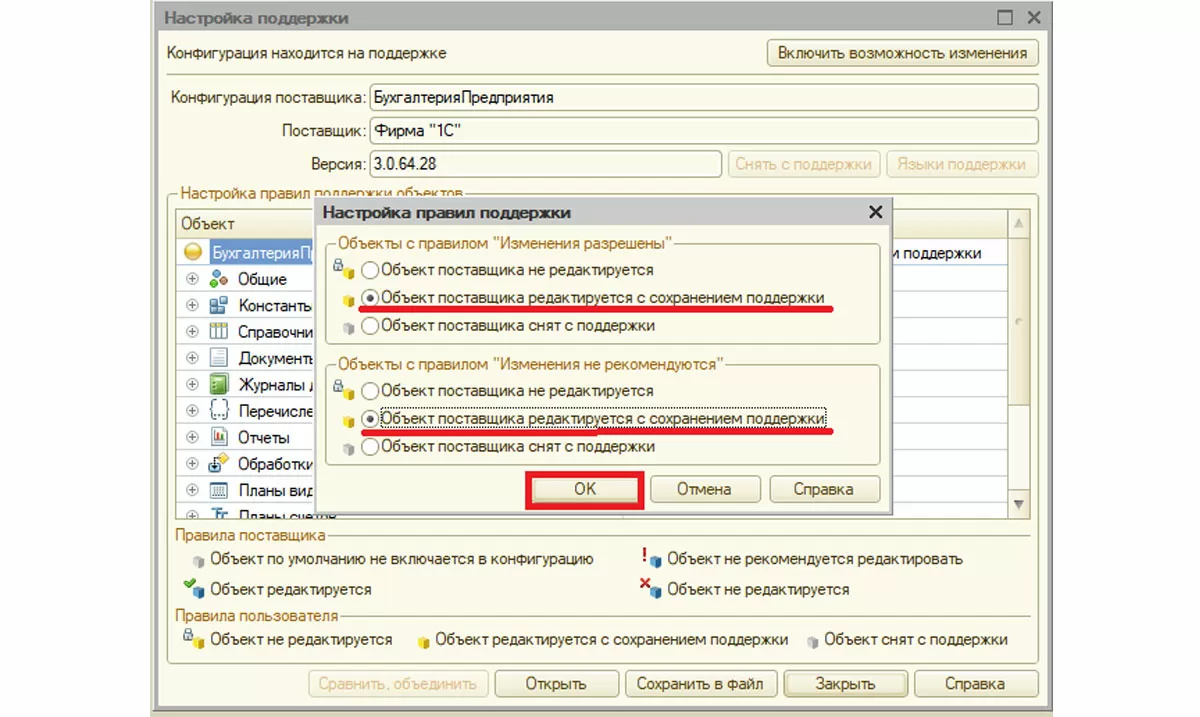Click 'Объект снят с поддержки' gray cube legend icon
Viewport: 1200px width, 717px height.
pyautogui.click(x=814, y=640)
